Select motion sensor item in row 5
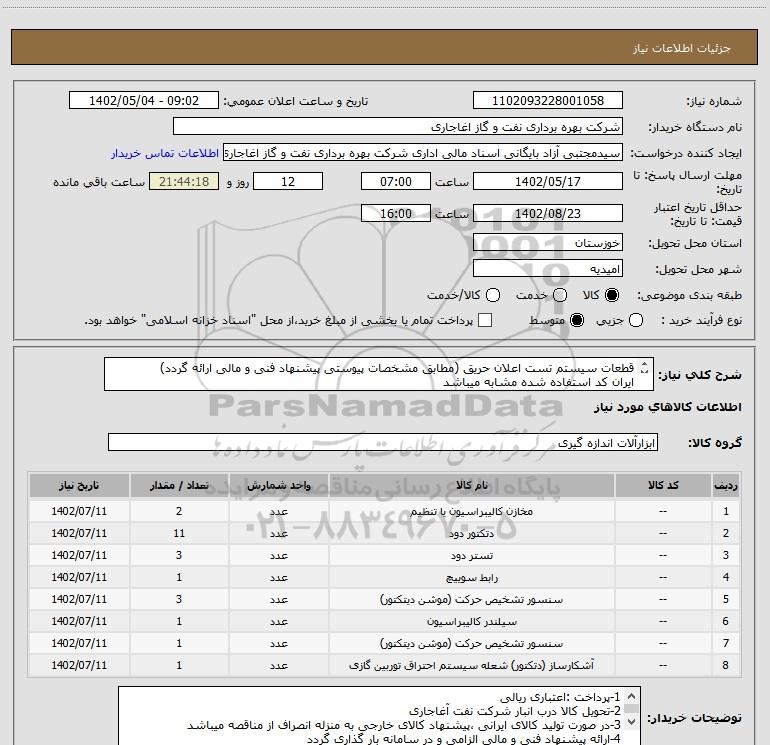The height and width of the screenshot is (745, 770). pyautogui.click(x=471, y=600)
